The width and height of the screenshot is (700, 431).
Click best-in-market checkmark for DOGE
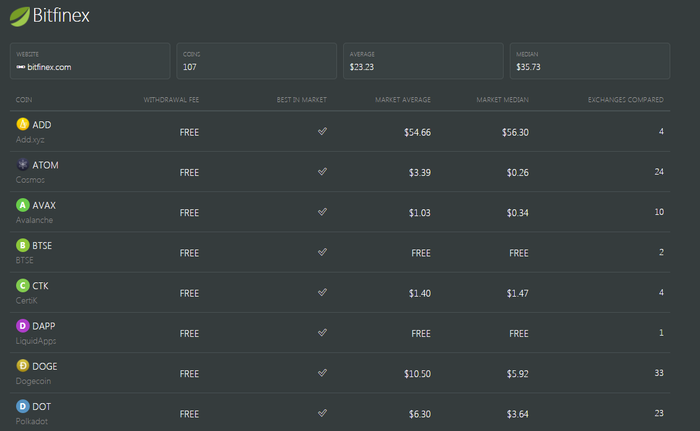[x=322, y=372]
